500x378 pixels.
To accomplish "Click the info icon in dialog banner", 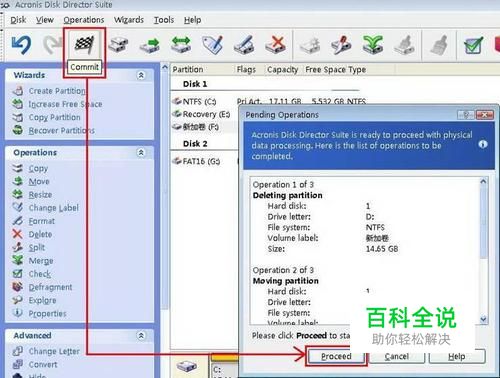I will pyautogui.click(x=483, y=144).
